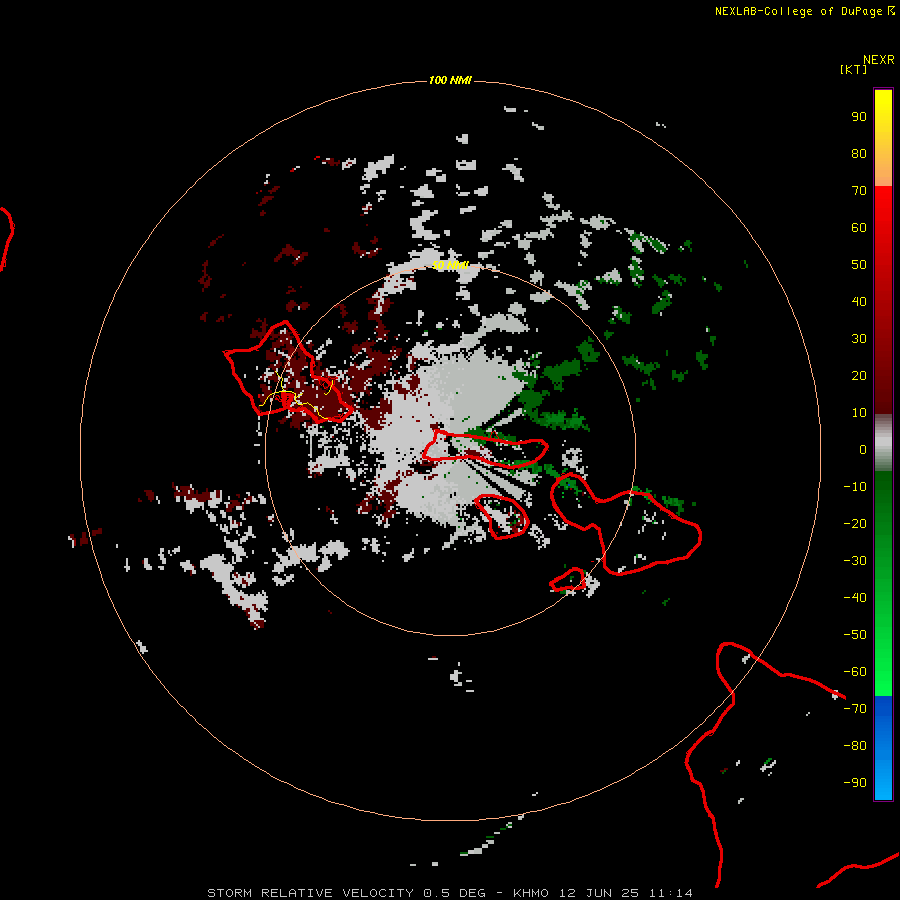900x900 pixels.
Task: Select the -80 knot scale label
Action: coord(855,746)
